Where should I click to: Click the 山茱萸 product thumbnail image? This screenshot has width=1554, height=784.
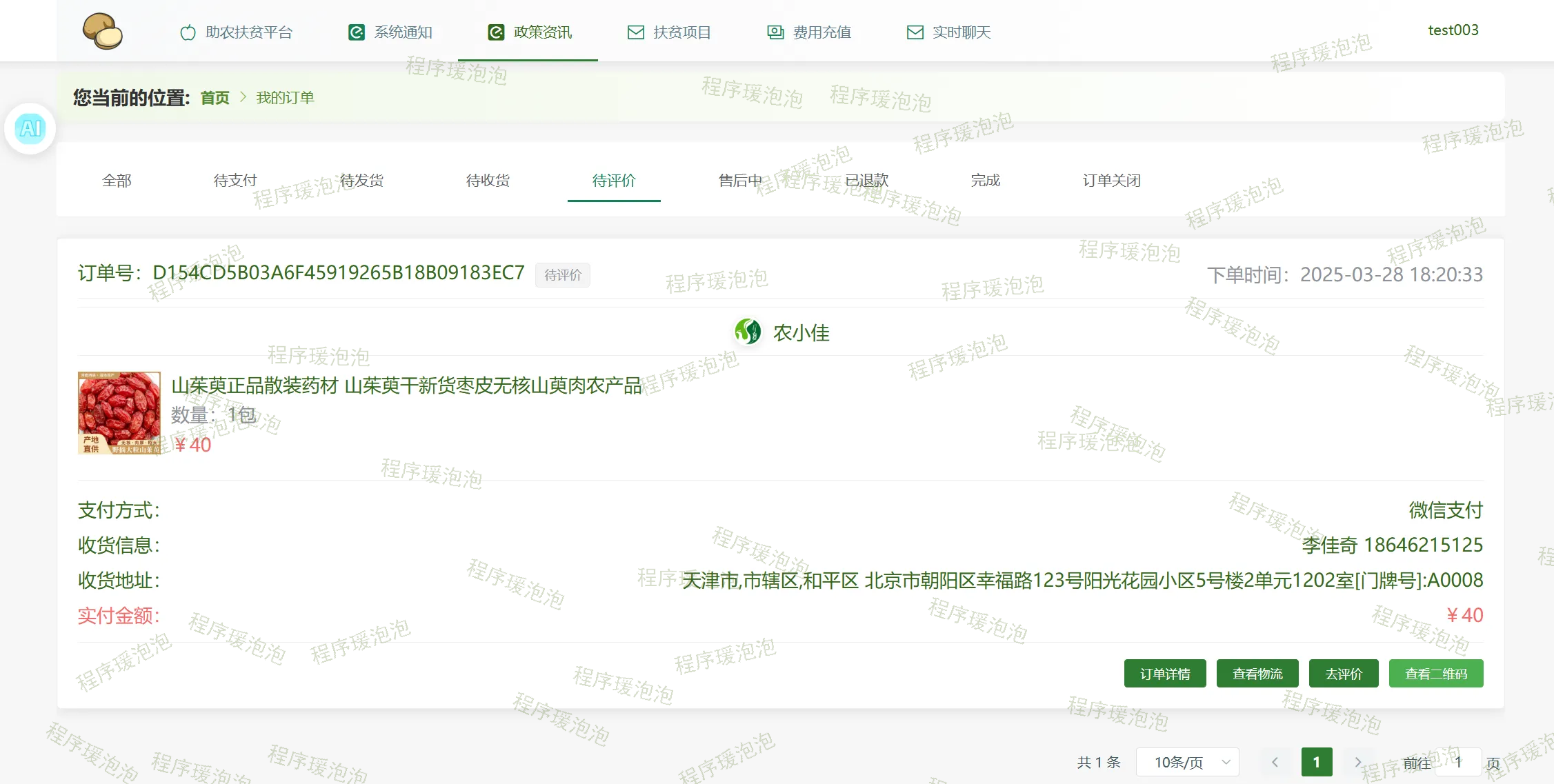pos(119,412)
